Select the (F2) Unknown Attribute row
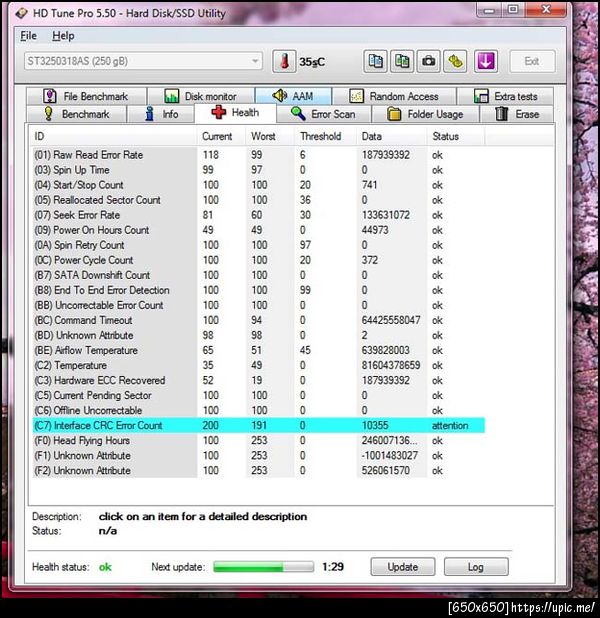The width and height of the screenshot is (600, 618). tap(259, 470)
